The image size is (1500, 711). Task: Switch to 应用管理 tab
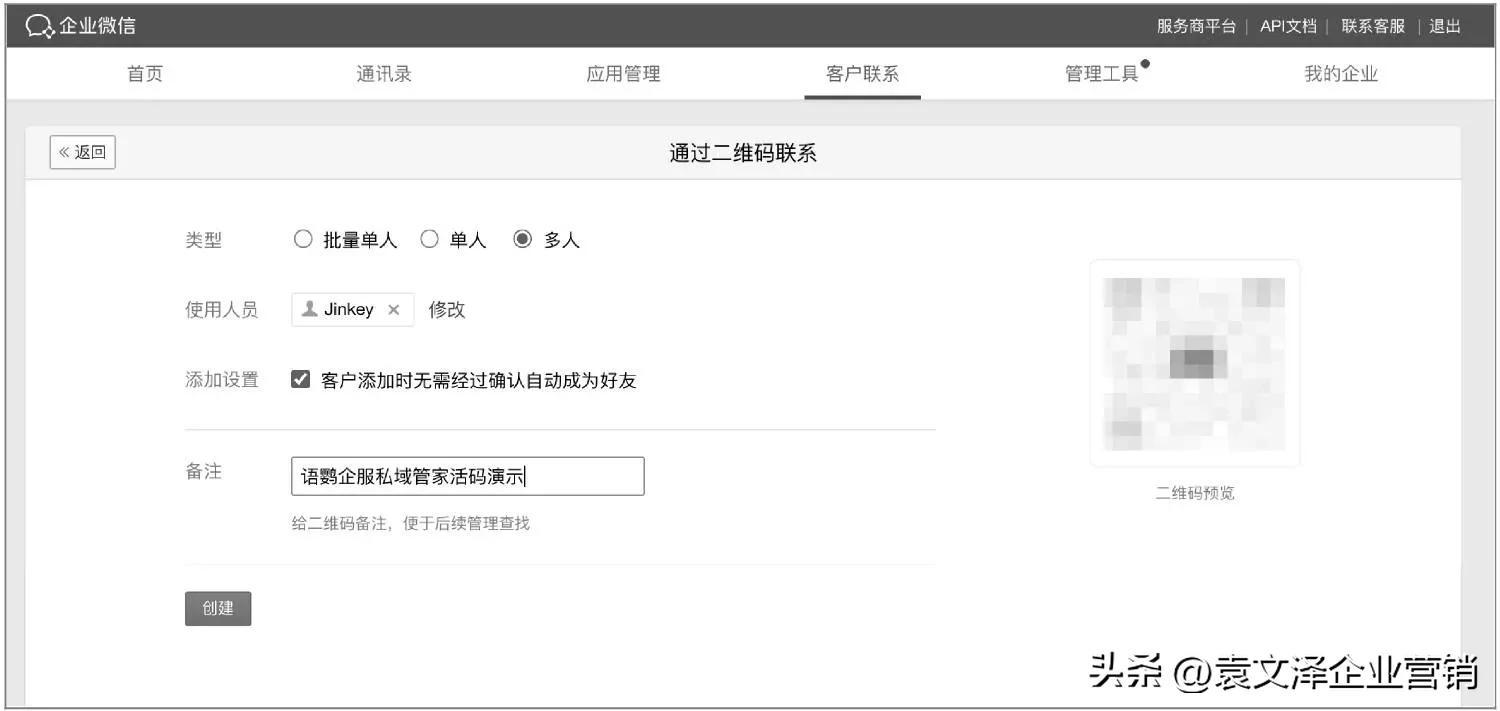(x=623, y=74)
